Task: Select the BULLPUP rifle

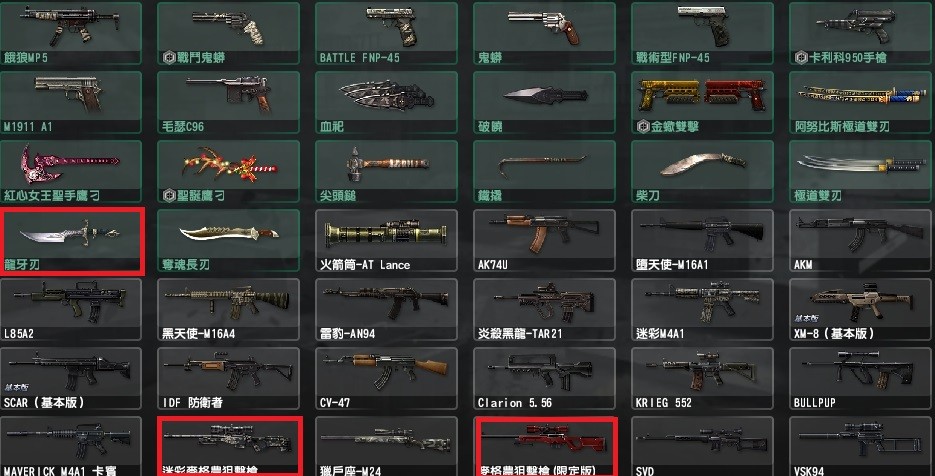Action: pos(861,379)
